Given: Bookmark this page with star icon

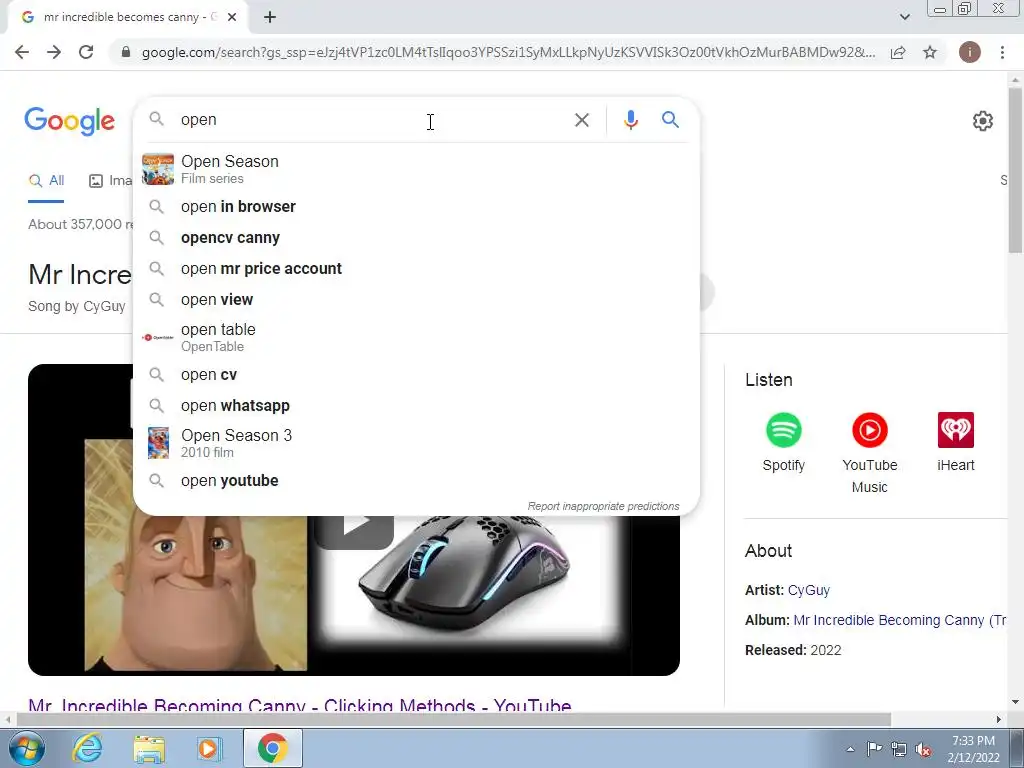Looking at the screenshot, I should click(x=930, y=52).
